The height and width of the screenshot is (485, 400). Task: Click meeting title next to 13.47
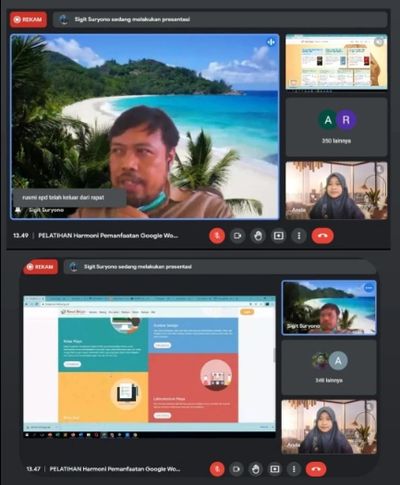coord(115,469)
